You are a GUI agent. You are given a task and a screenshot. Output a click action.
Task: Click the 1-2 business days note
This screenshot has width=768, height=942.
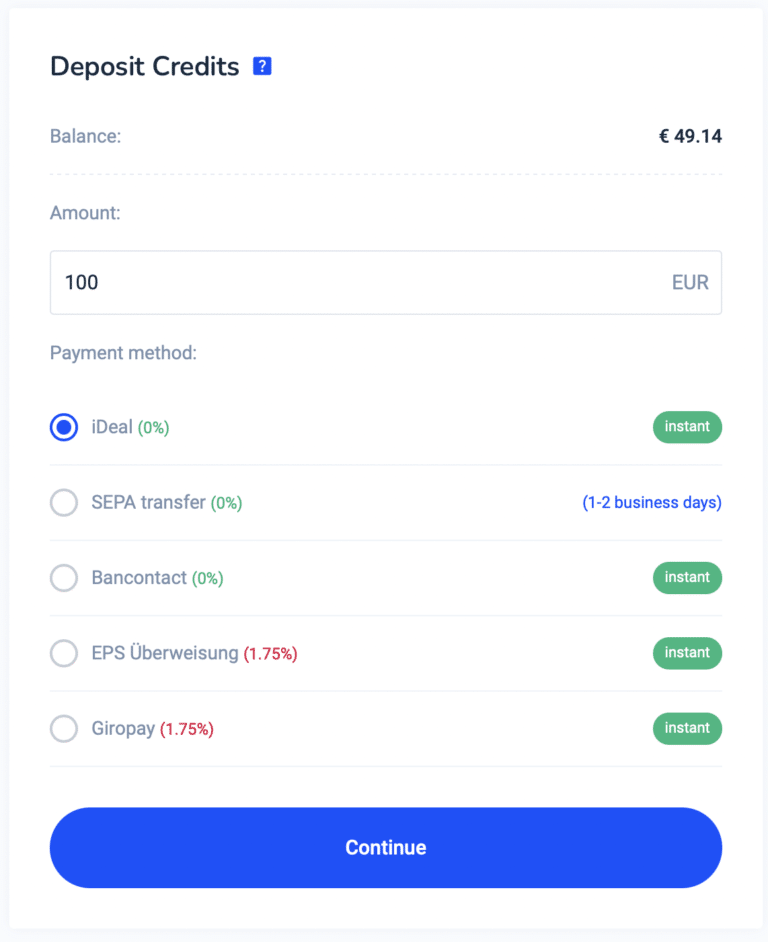pos(652,502)
